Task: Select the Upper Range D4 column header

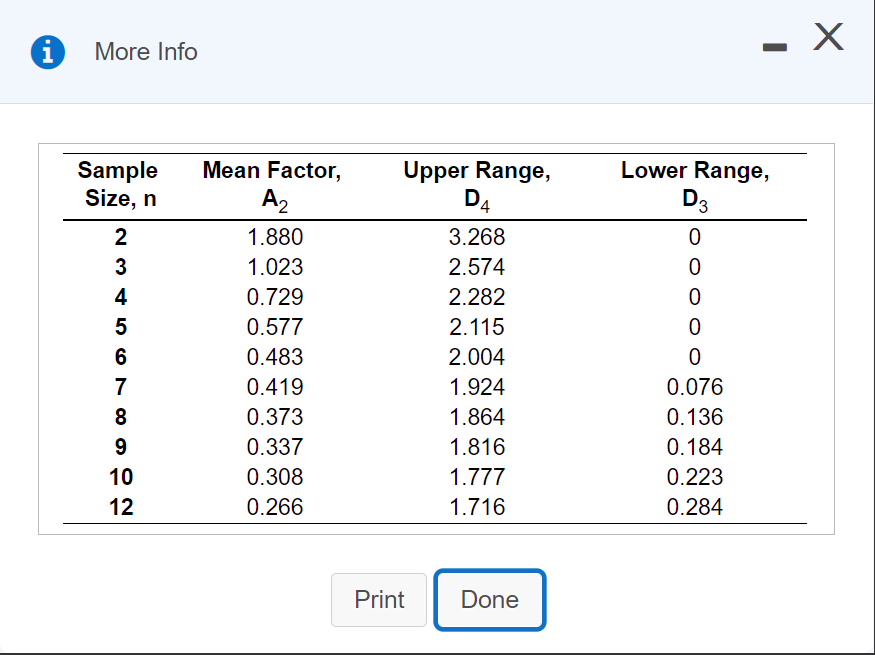Action: pyautogui.click(x=477, y=186)
